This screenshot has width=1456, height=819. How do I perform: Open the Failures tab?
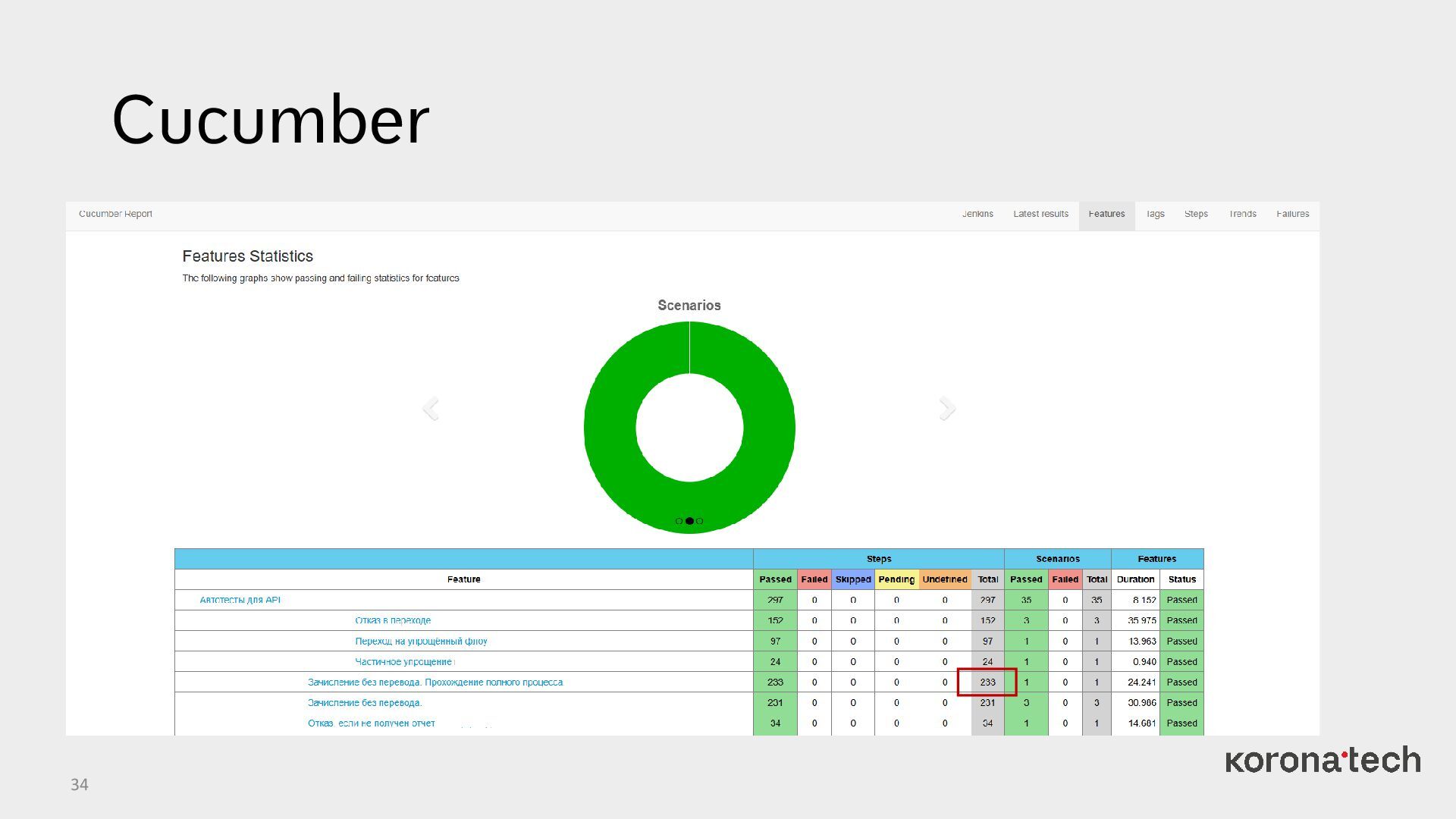(x=1292, y=214)
